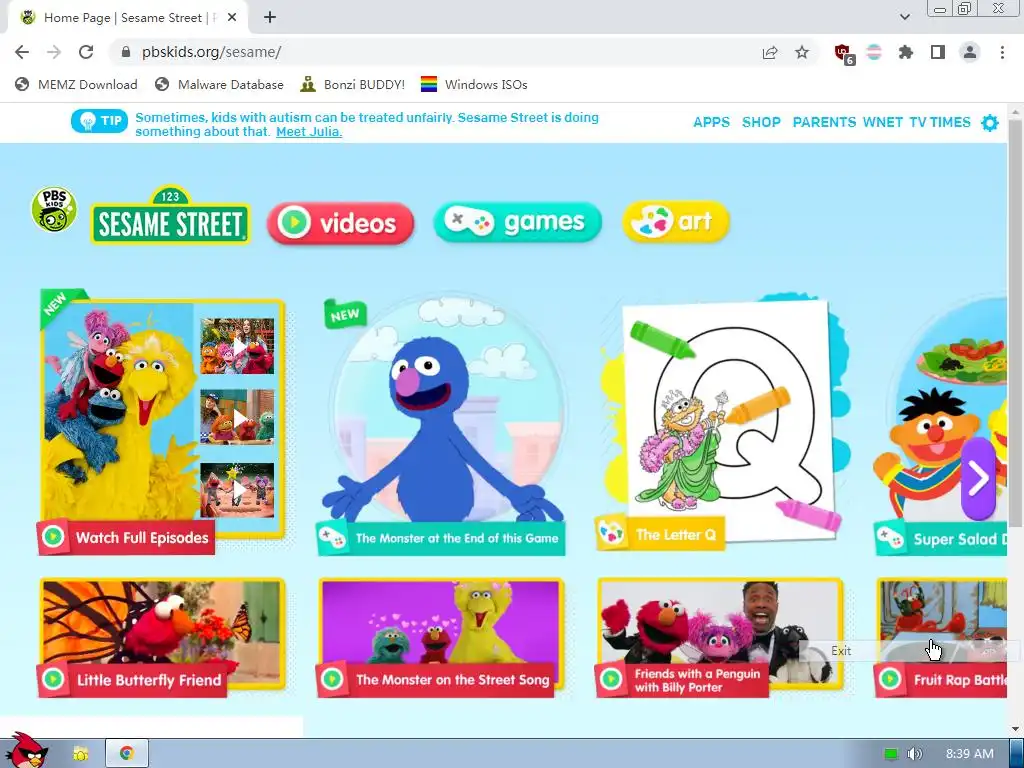Image resolution: width=1024 pixels, height=768 pixels.
Task: Open the Bonzi BUDDY! bookmark
Action: tap(353, 85)
